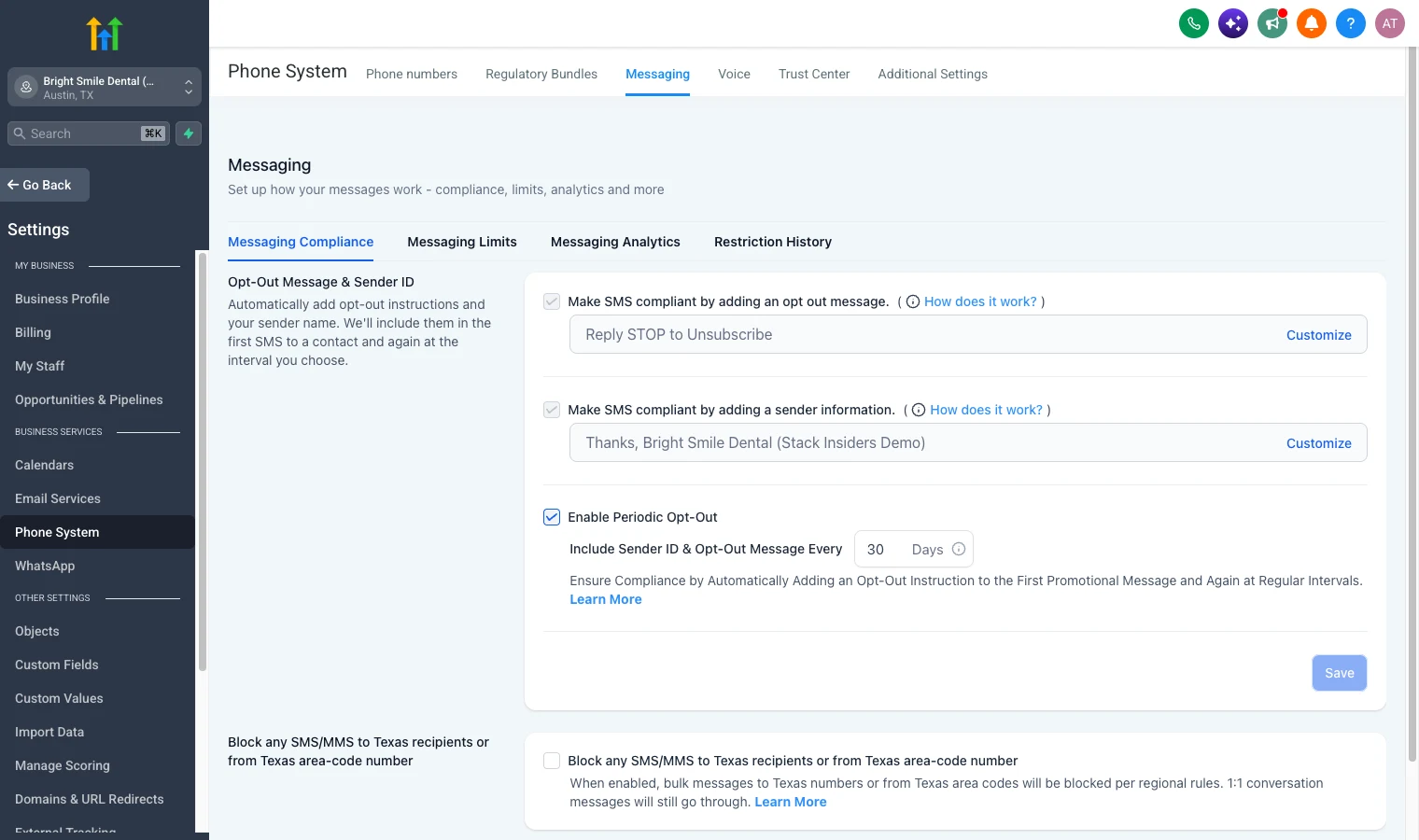Toggle the sender information checkbox

tap(552, 410)
